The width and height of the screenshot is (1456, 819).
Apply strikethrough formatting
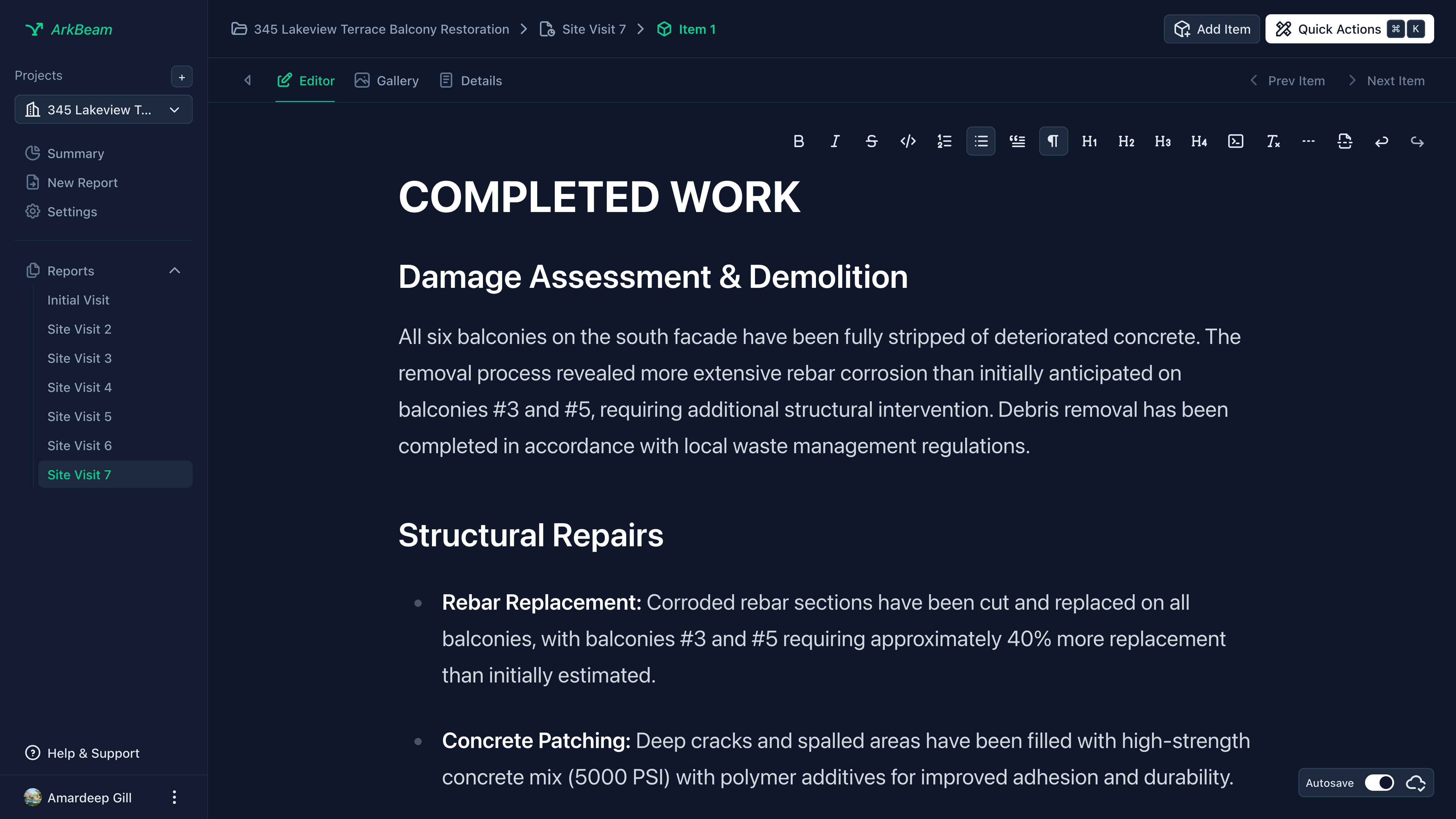tap(871, 141)
